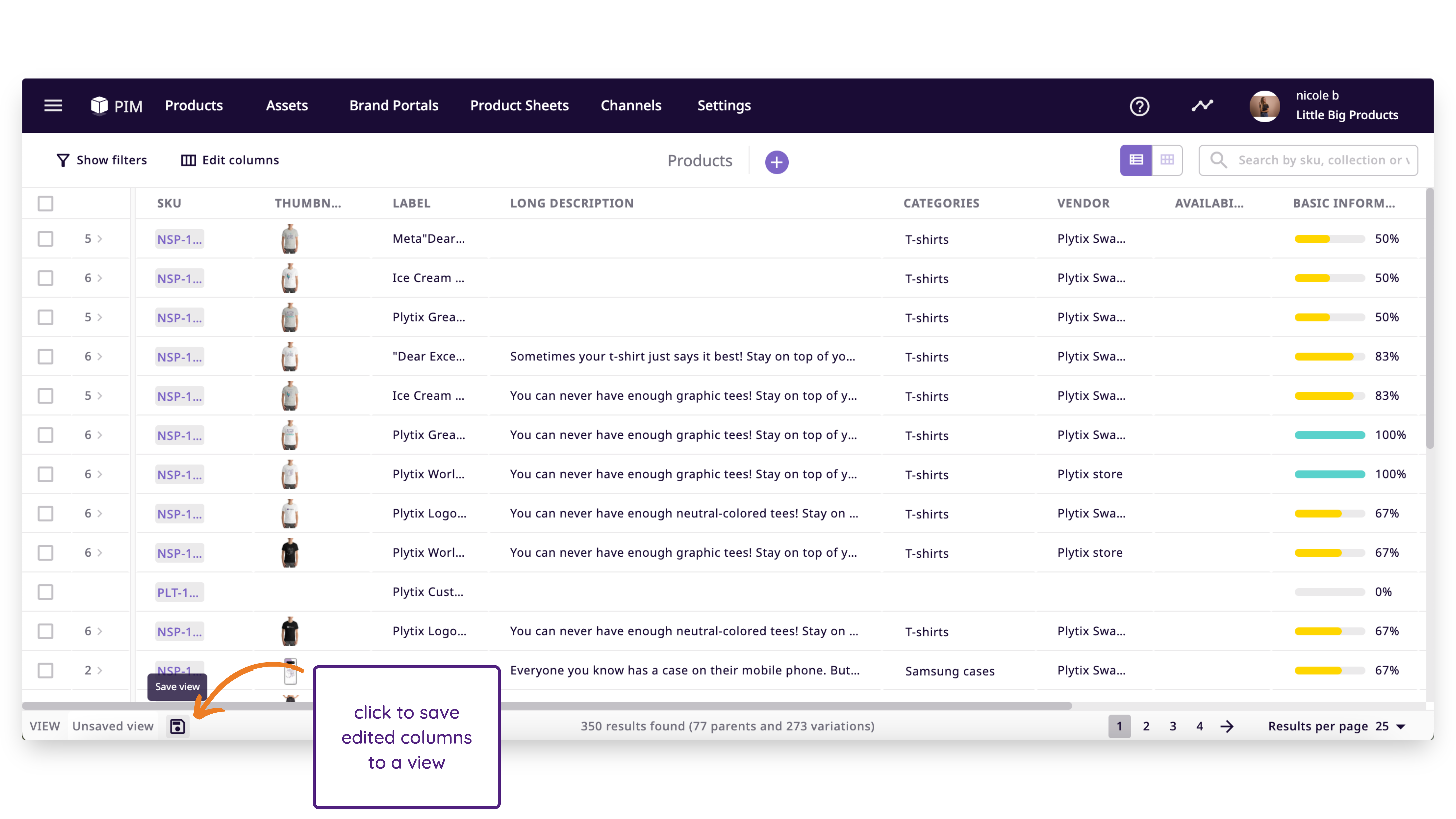Open thumbnail of black Plytix Worl... t-shirt
Image resolution: width=1456 pixels, height=819 pixels.
(289, 553)
